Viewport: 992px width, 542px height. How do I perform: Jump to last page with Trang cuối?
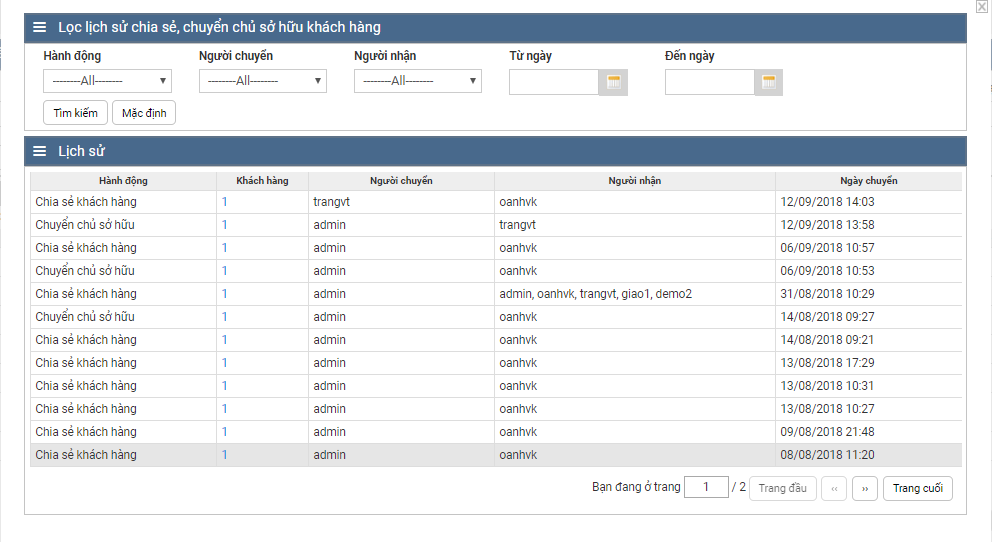[917, 488]
